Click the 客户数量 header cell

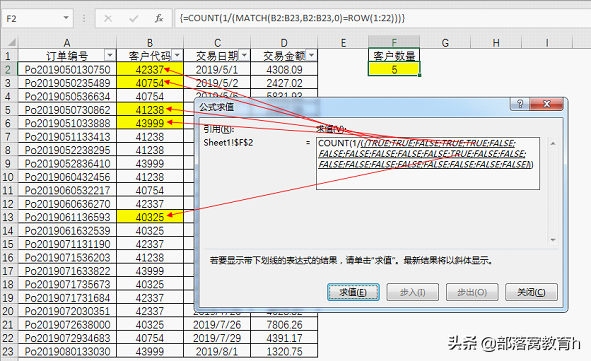(394, 56)
